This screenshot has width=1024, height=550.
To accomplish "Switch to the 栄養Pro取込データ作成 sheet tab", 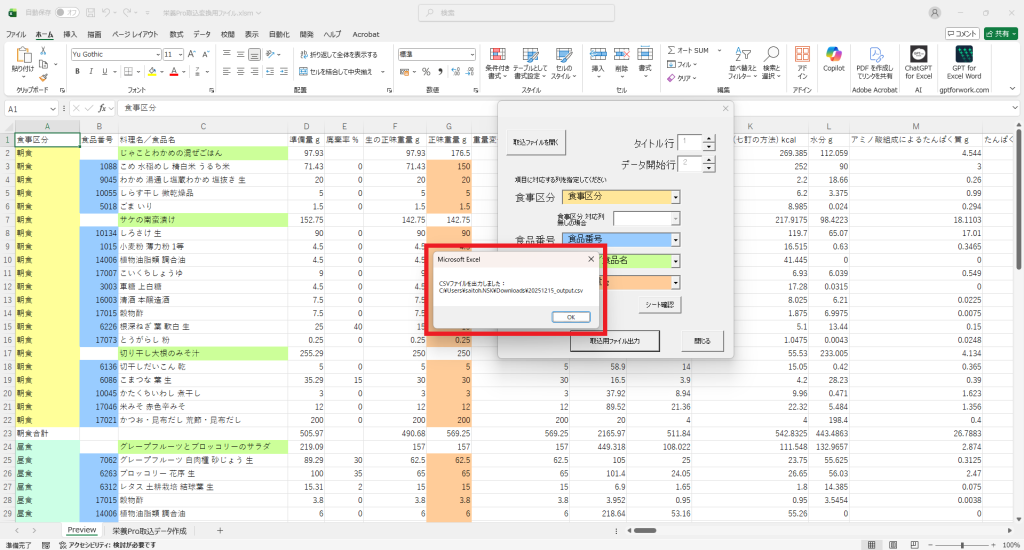I will point(148,530).
